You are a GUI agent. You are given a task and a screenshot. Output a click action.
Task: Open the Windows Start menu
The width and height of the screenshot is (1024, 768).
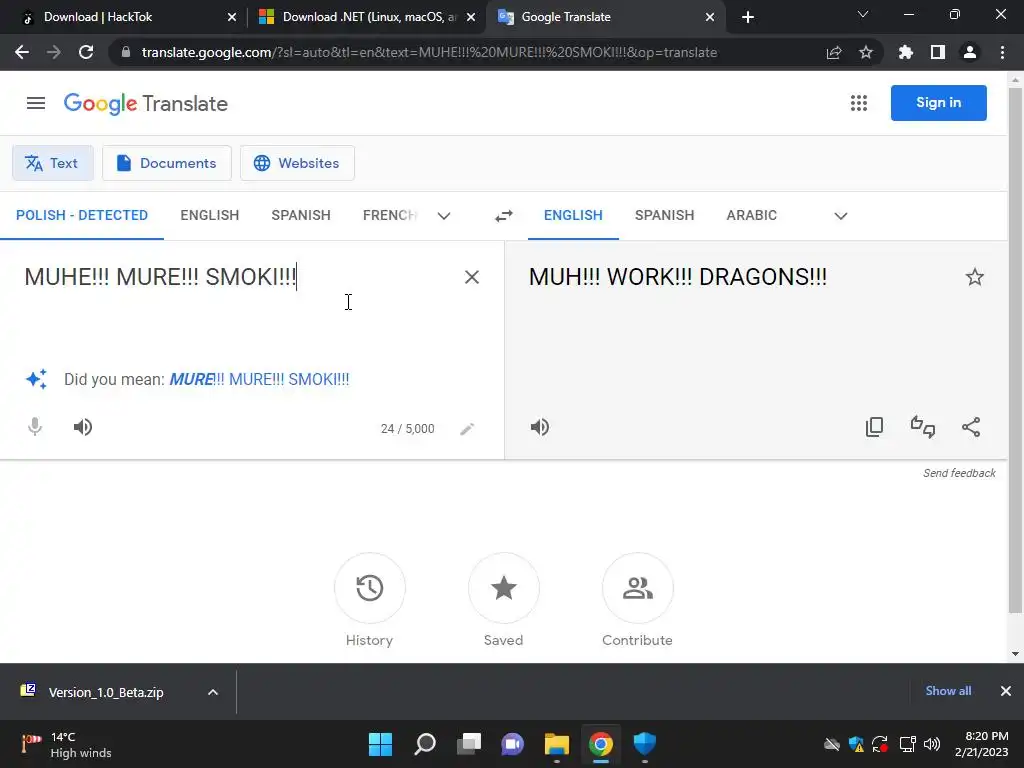tap(380, 744)
